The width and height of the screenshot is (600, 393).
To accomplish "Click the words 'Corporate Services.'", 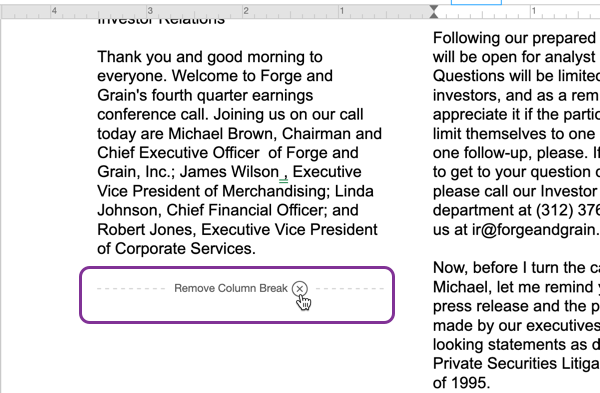I will tap(185, 249).
